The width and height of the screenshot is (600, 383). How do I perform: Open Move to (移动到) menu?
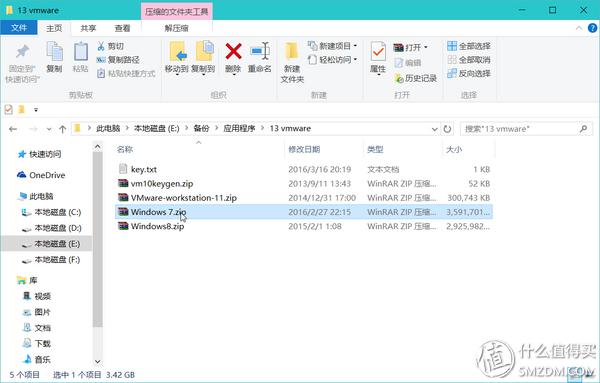pyautogui.click(x=177, y=58)
